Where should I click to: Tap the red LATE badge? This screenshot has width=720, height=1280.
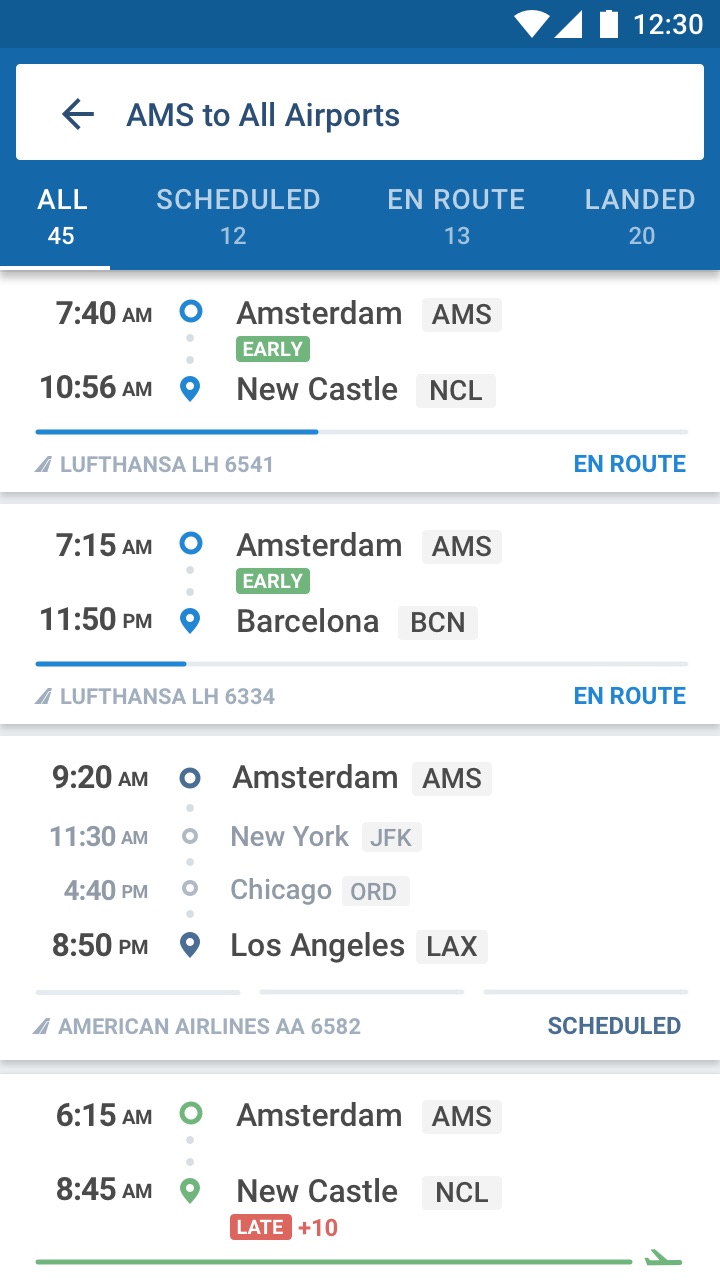260,1227
